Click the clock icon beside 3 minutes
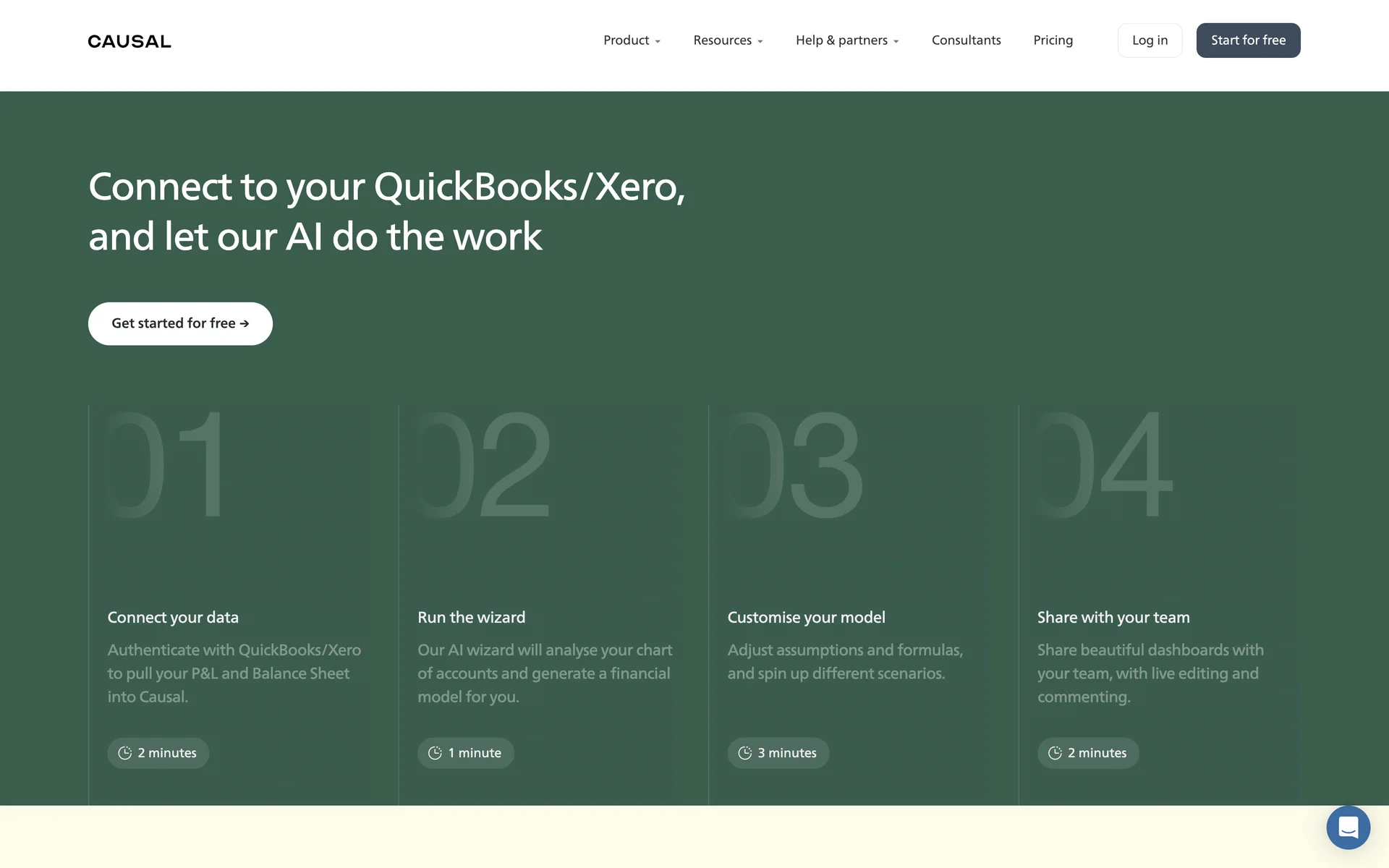 point(744,753)
